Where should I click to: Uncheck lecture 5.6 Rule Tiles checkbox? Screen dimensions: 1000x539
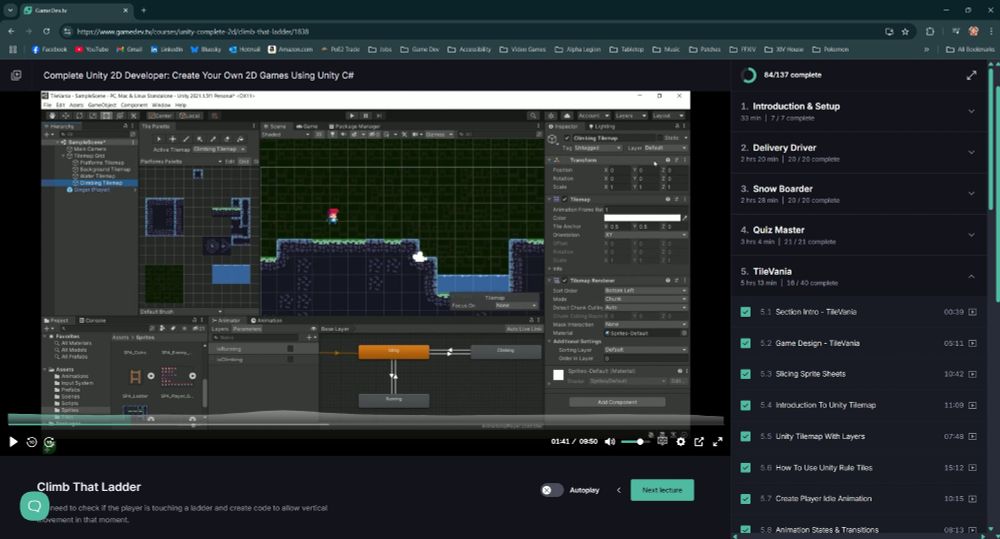746,468
